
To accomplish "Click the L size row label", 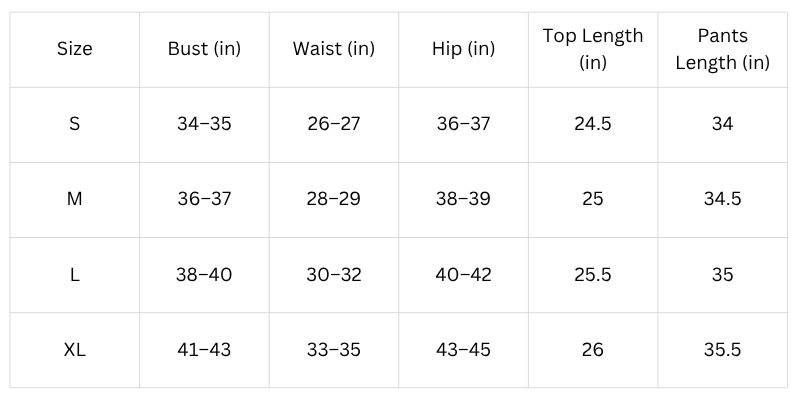I will point(75,274).
